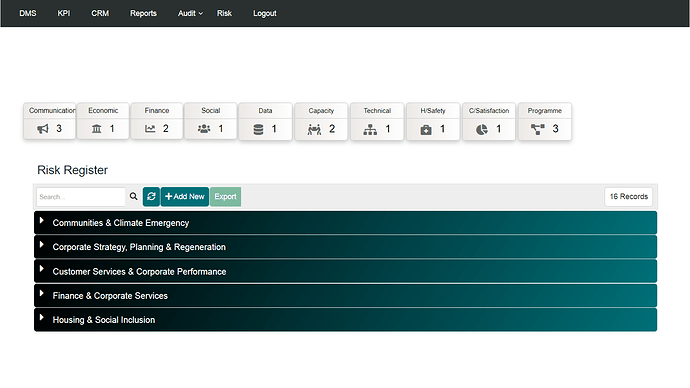
Task: Filter by the Technical category label
Action: coord(377,111)
